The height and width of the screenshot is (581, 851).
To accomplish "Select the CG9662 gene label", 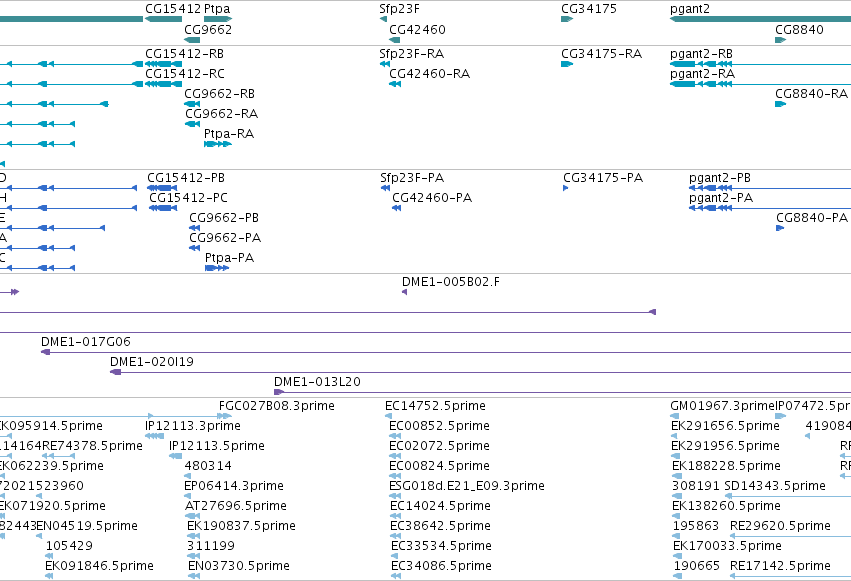I will click(208, 30).
